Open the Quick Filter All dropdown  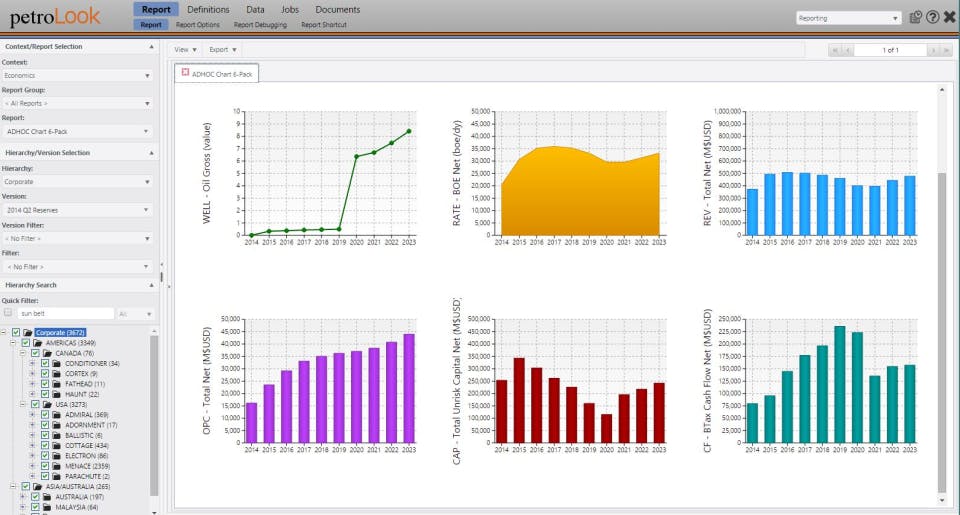tap(135, 314)
